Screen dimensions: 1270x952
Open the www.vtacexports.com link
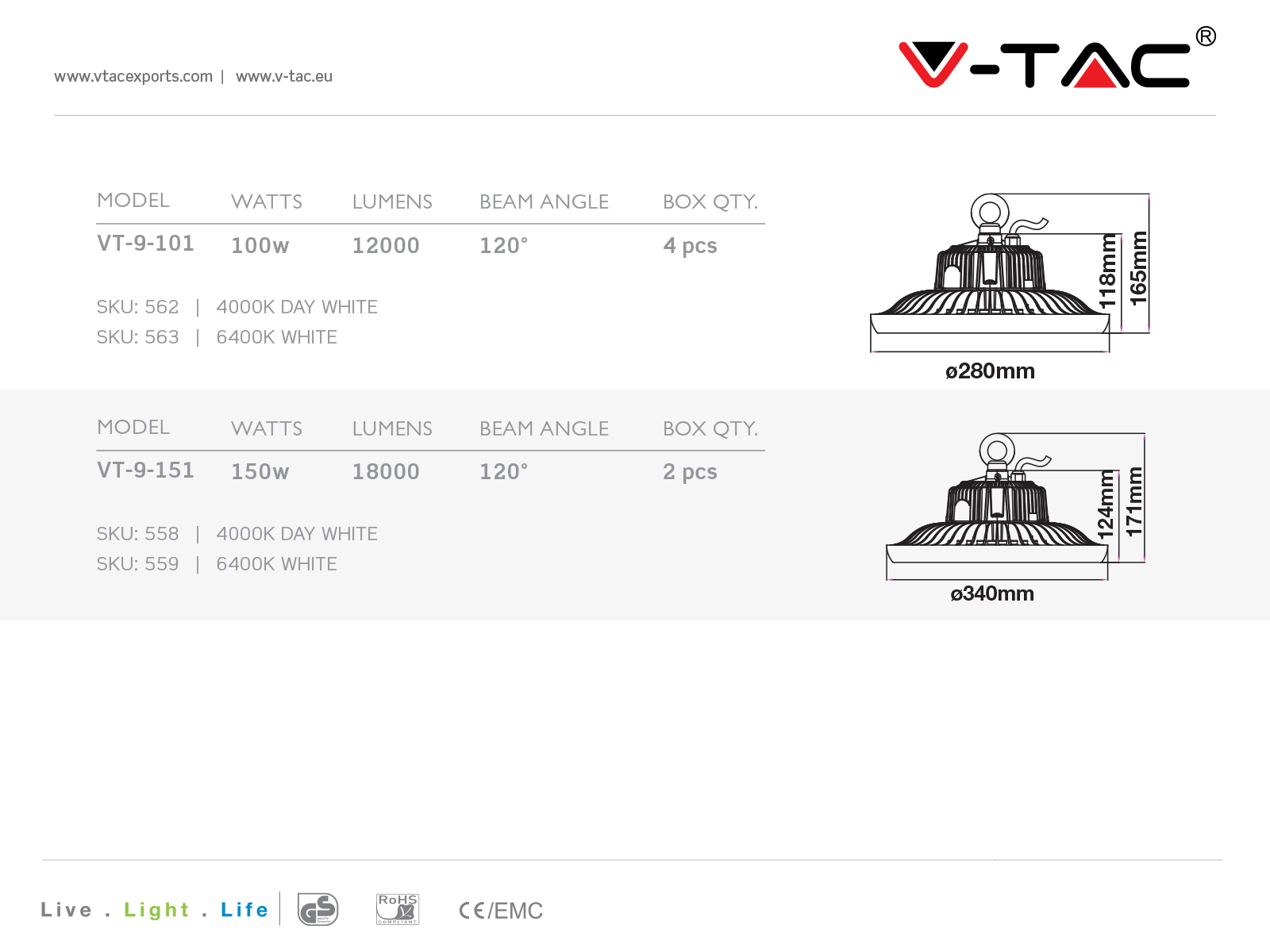133,76
